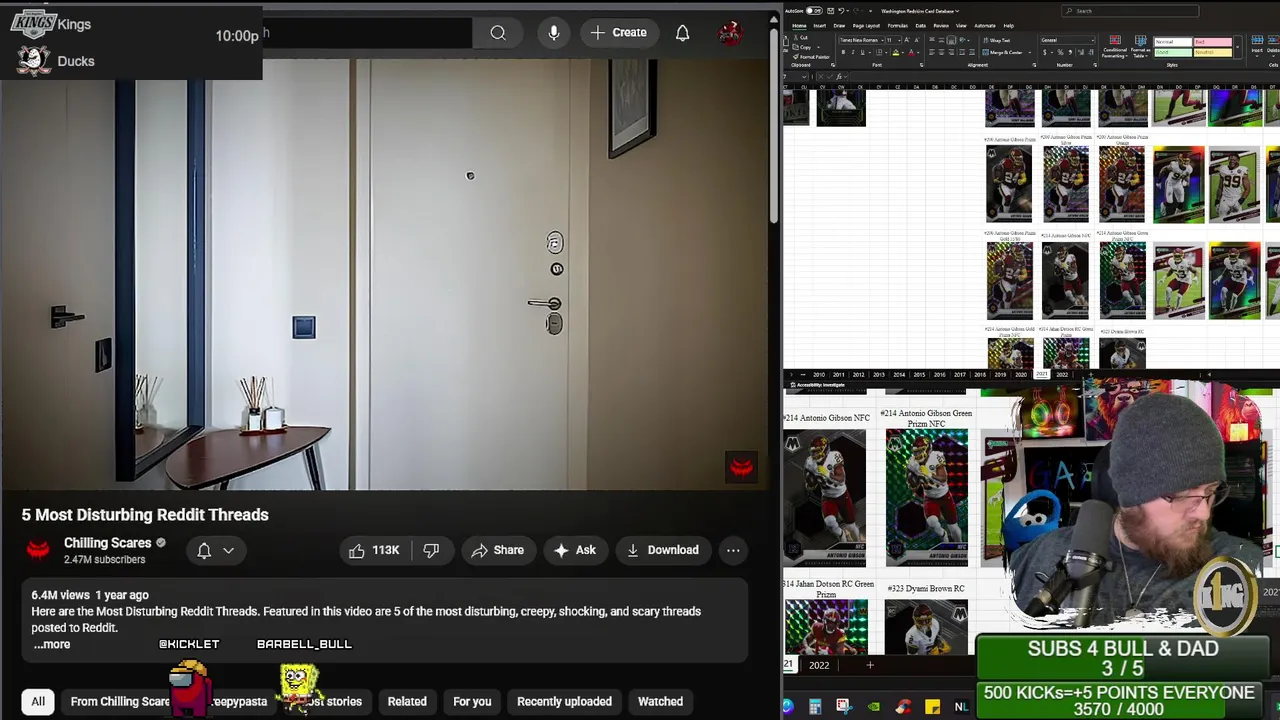
Task: Select the All filter chip
Action: tap(38, 701)
